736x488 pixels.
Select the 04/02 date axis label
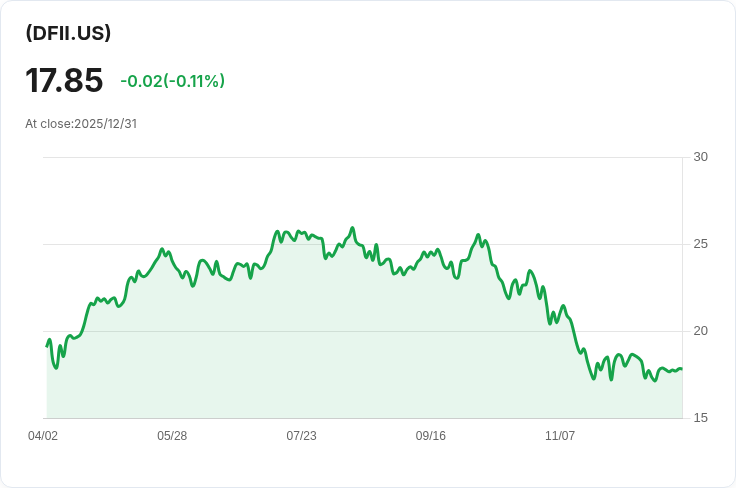coord(43,436)
